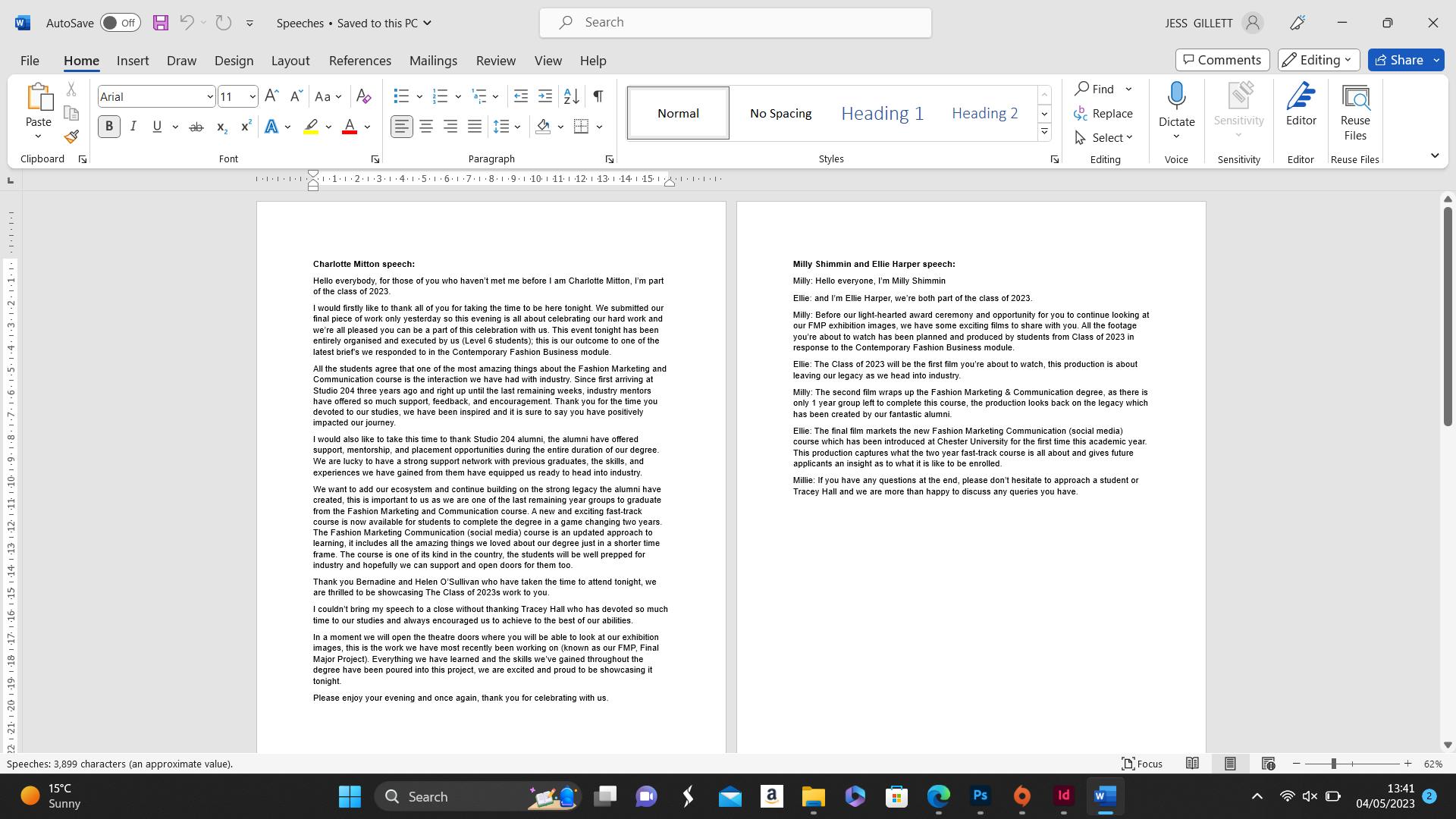This screenshot has height=819, width=1456.
Task: Click the Format Painter icon
Action: pos(71,137)
